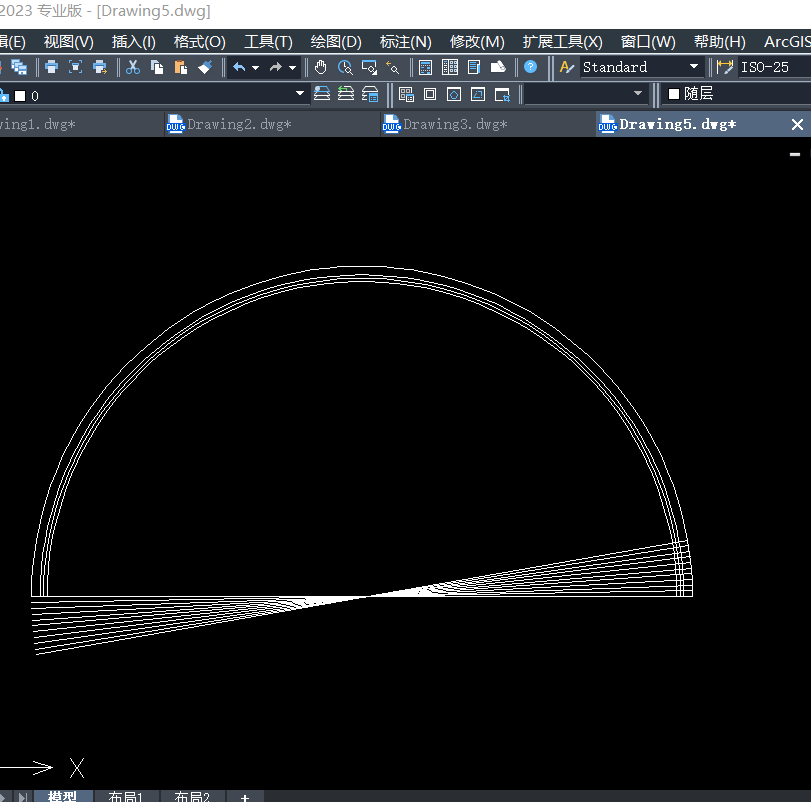The image size is (811, 802).
Task: Open the Text Style manager icon
Action: coord(567,67)
